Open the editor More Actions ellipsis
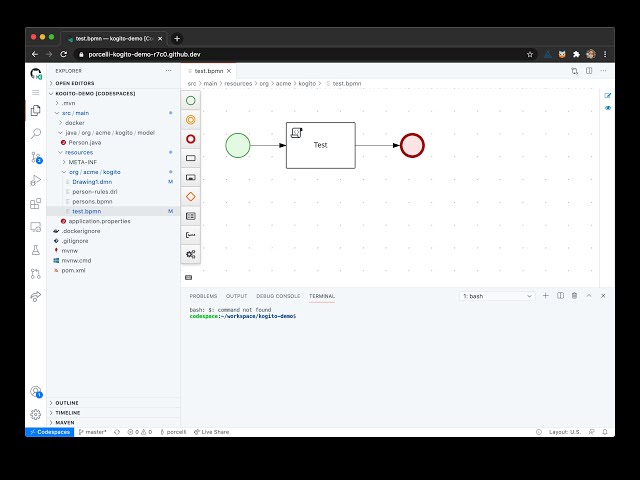This screenshot has height=480, width=640. pos(603,71)
